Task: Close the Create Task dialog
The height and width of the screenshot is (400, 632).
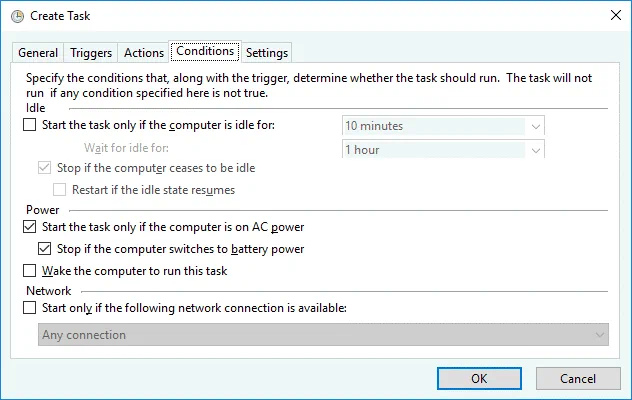Action: coord(615,15)
